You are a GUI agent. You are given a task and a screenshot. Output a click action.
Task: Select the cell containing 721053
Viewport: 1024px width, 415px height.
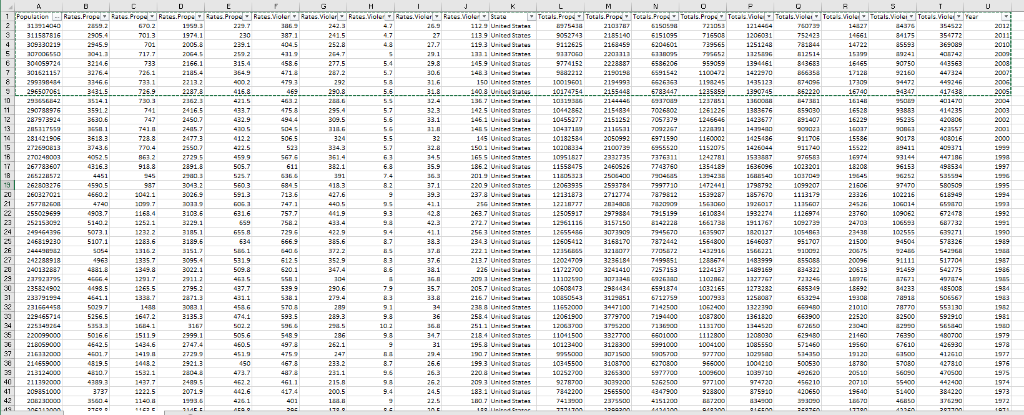[x=703, y=24]
